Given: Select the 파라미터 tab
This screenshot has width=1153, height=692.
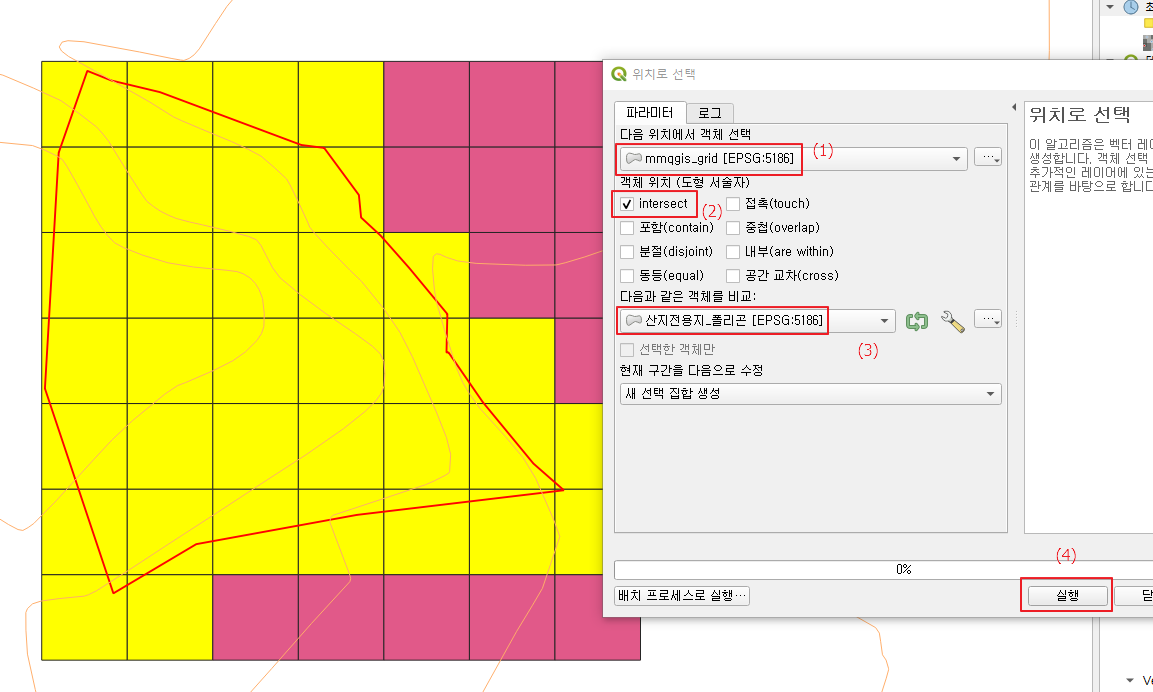Looking at the screenshot, I should [x=649, y=112].
